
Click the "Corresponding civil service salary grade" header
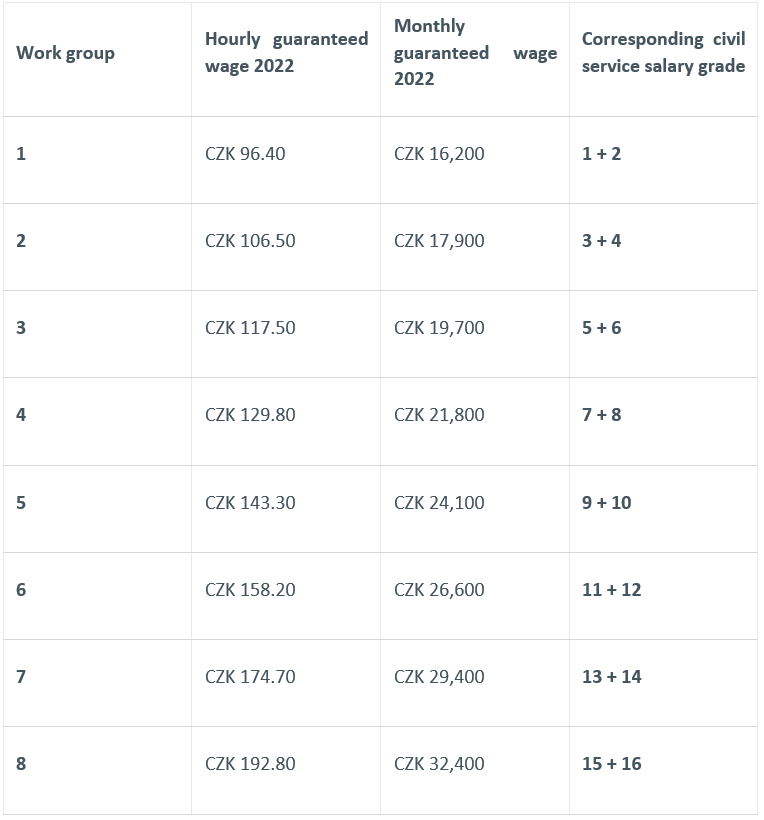[663, 53]
